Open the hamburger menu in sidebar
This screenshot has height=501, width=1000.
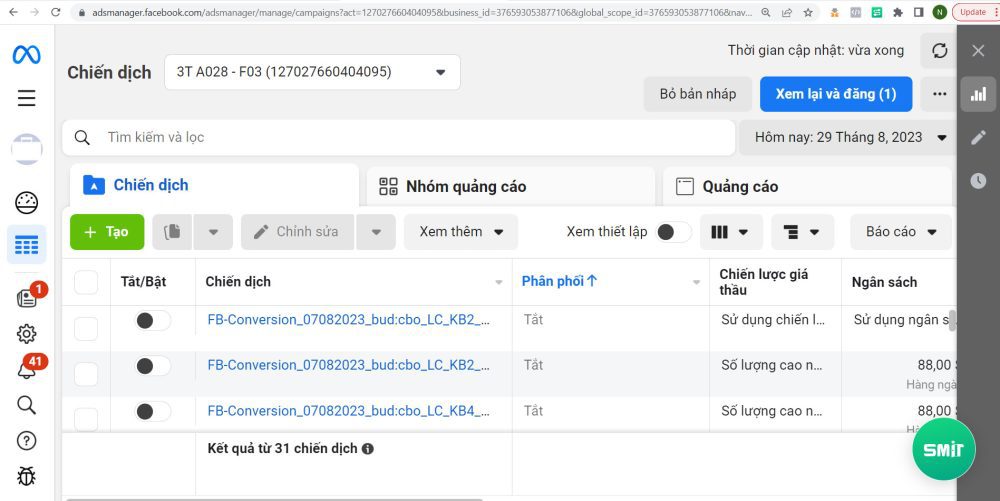(x=26, y=98)
